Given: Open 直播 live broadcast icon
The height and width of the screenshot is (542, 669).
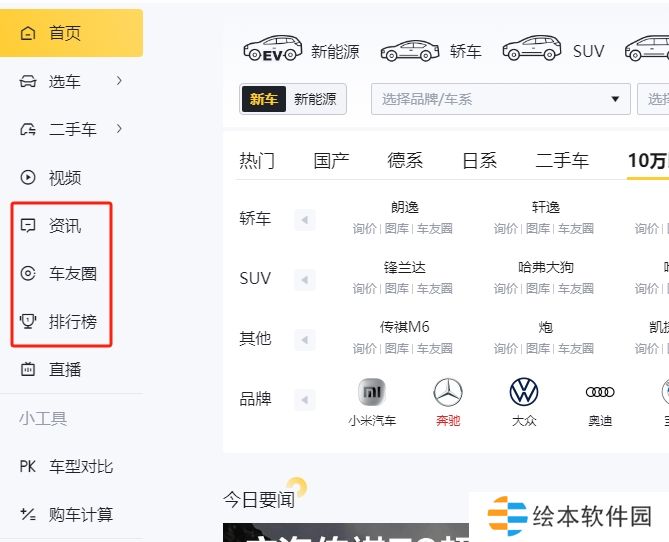Looking at the screenshot, I should coord(28,370).
